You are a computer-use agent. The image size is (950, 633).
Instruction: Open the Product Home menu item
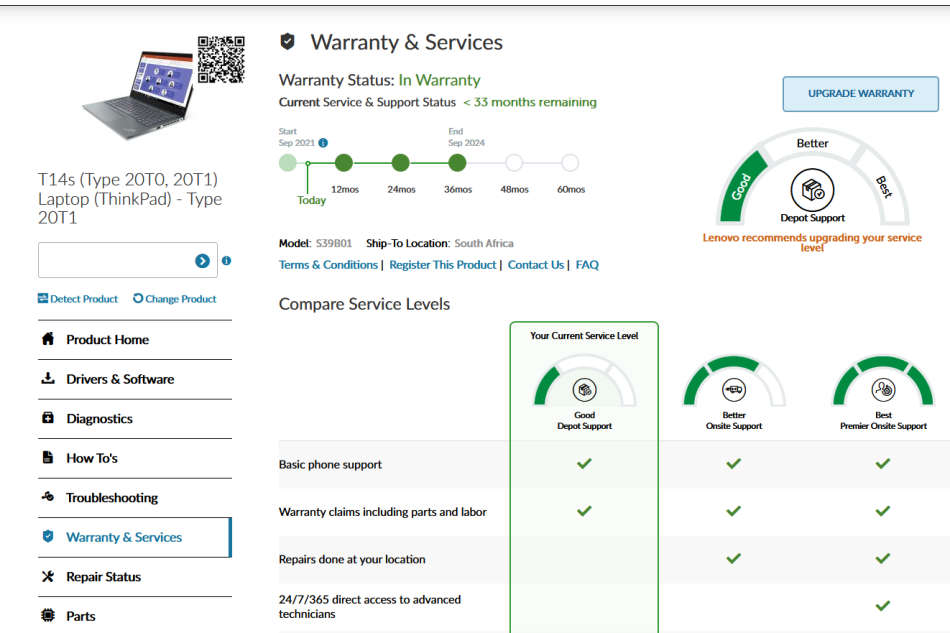(107, 340)
